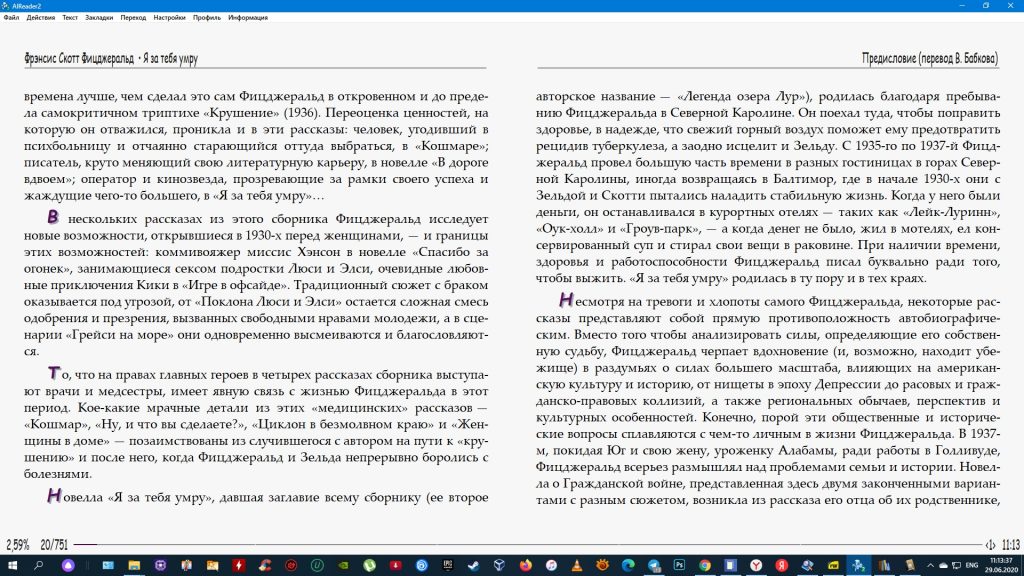Open Epic Games Launcher icon
The image size is (1024, 576).
tap(447, 566)
